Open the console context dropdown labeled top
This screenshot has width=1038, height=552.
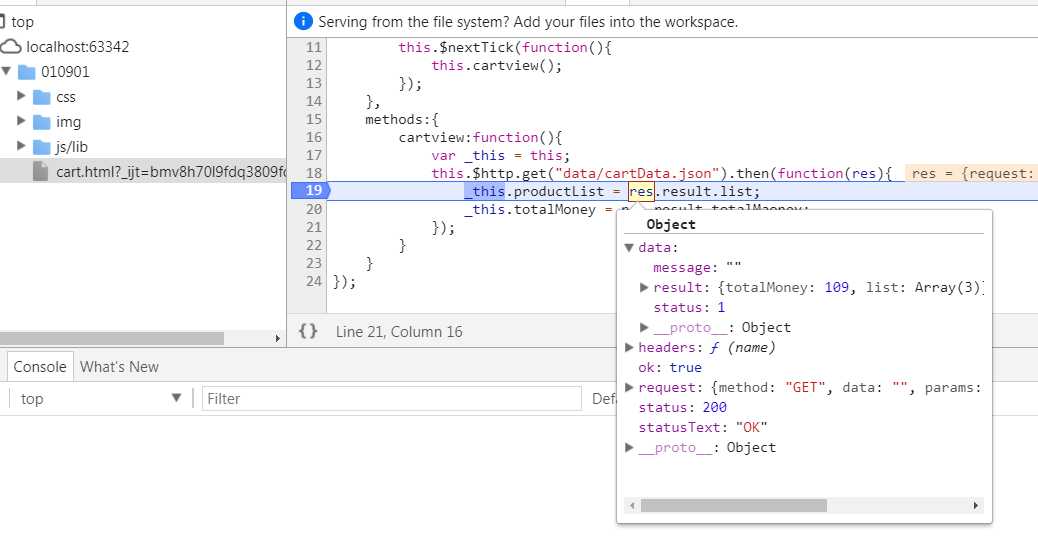click(x=101, y=398)
